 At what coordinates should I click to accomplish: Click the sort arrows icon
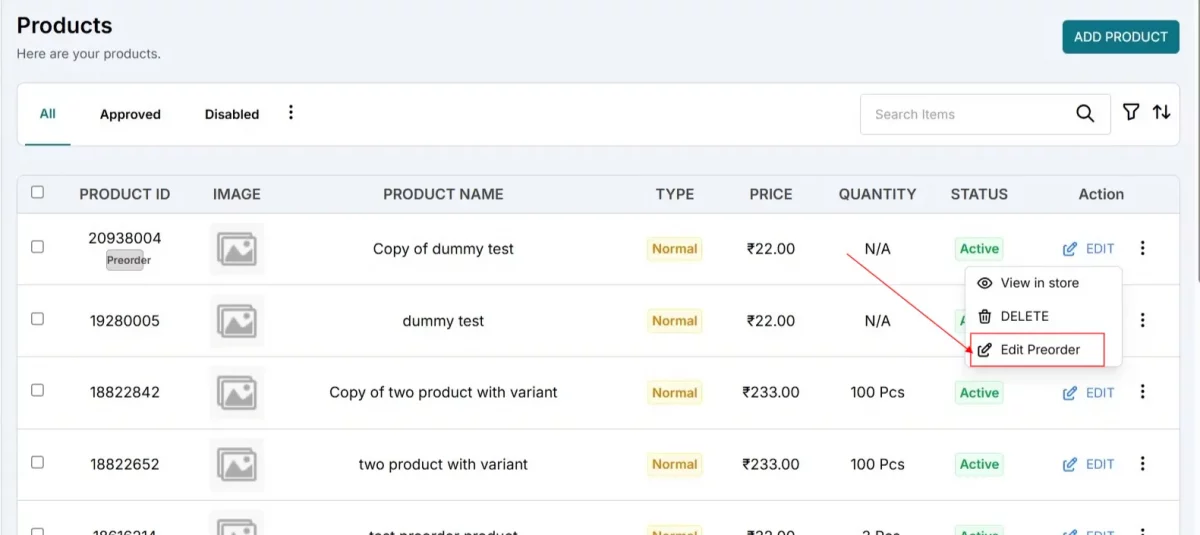point(1162,112)
